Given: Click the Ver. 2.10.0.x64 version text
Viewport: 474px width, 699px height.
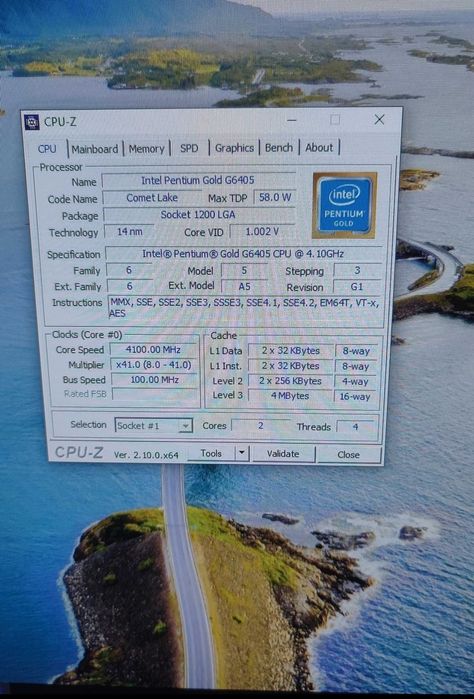Looking at the screenshot, I should 146,455.
